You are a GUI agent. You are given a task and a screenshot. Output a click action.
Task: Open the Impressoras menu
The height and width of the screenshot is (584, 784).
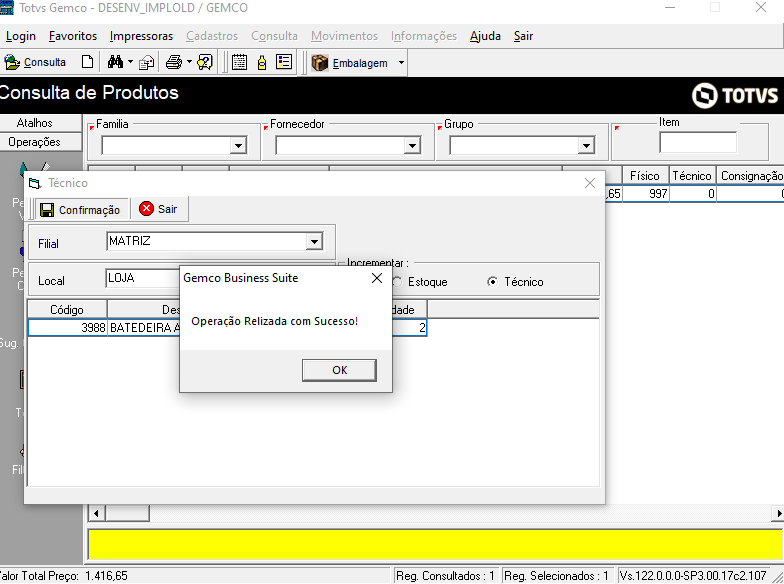click(142, 36)
